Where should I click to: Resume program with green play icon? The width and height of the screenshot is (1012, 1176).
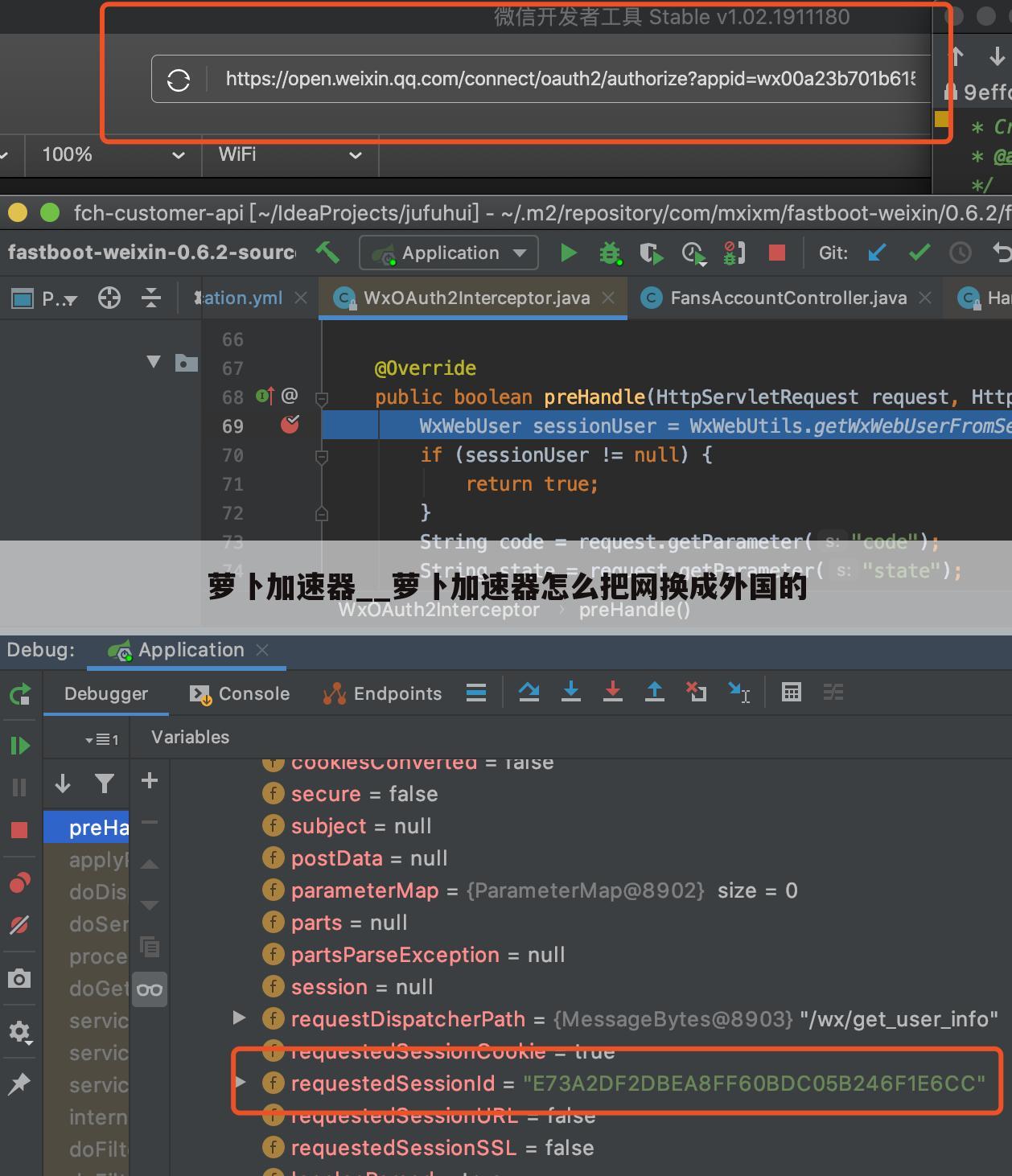(20, 746)
